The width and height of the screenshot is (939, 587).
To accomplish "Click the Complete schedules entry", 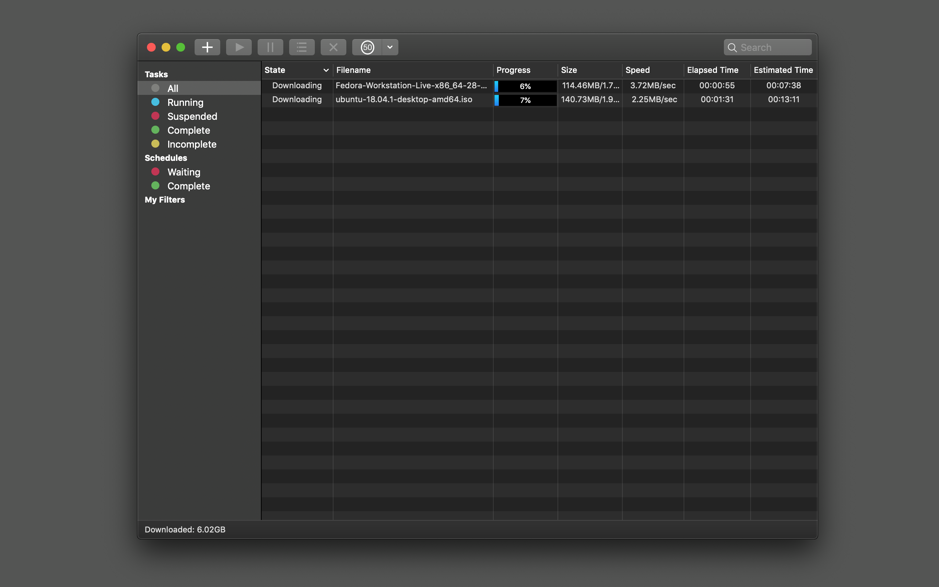I will click(186, 186).
